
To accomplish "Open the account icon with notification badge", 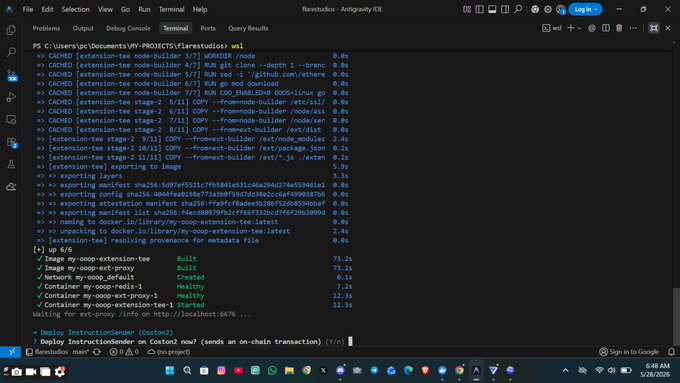I will tap(561, 9).
